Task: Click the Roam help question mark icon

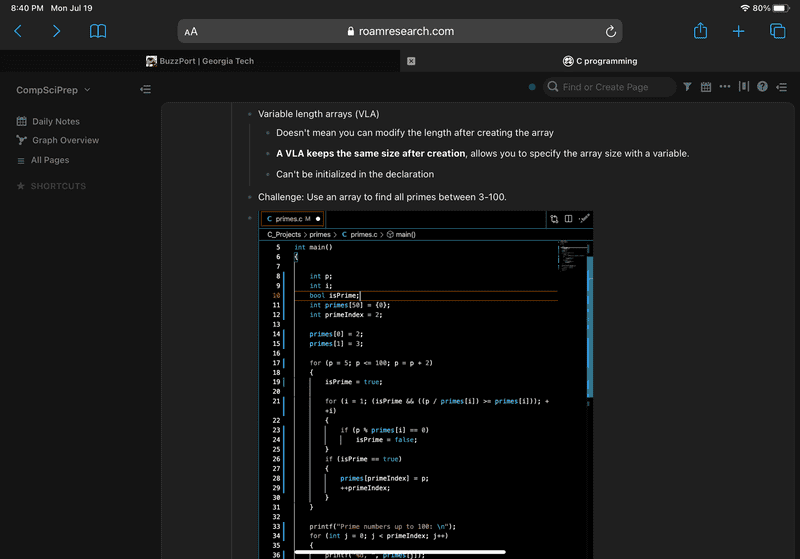Action: click(x=762, y=88)
